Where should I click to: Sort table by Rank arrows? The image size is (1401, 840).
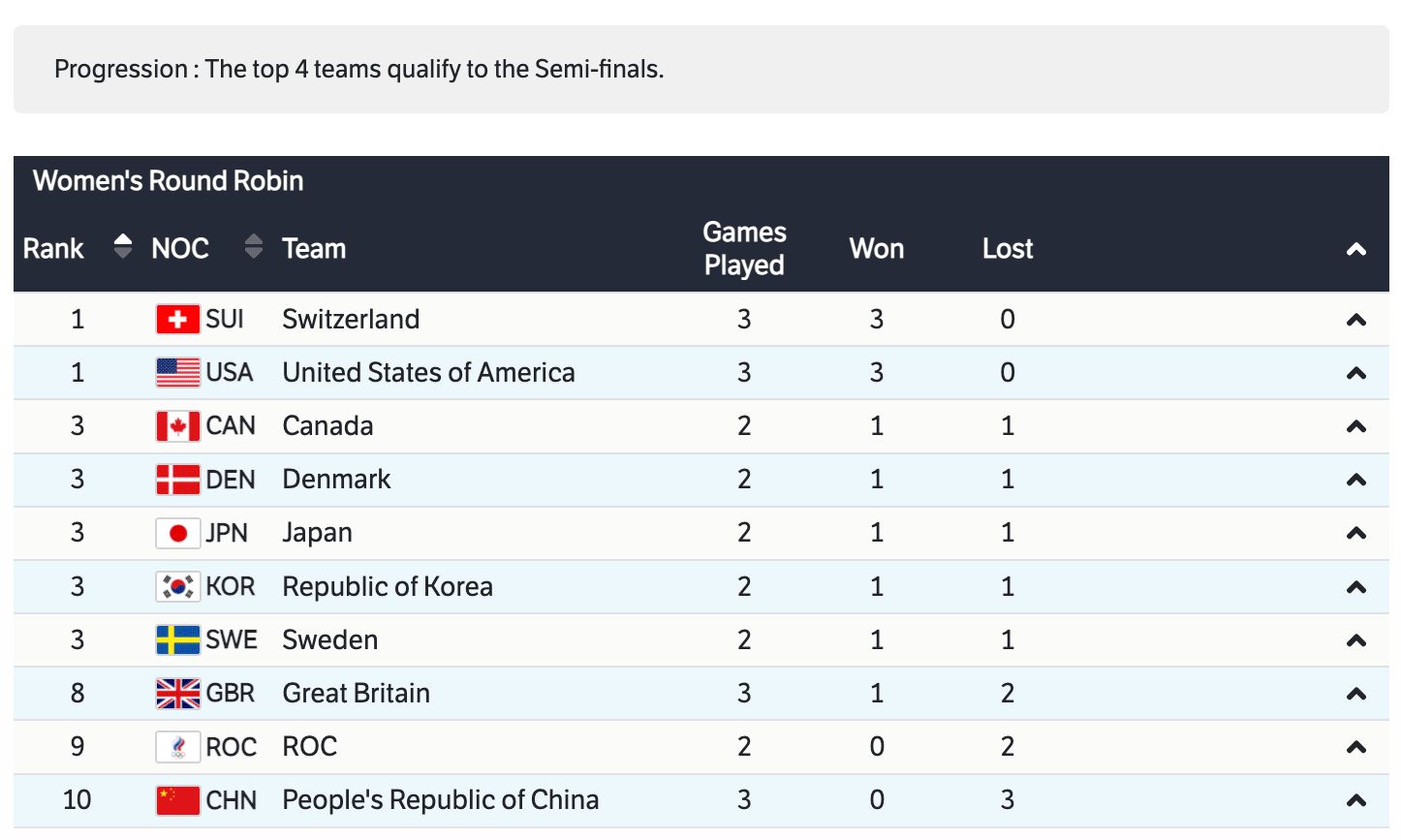tap(122, 247)
